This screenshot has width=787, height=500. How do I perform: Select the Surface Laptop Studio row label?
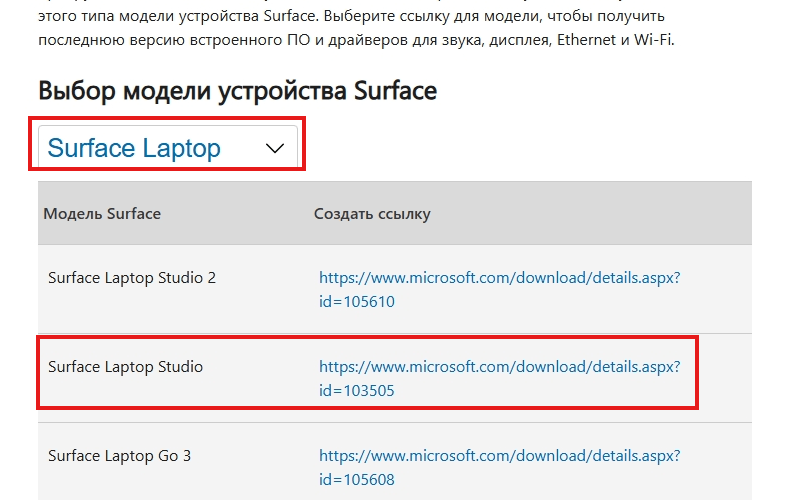coord(125,367)
